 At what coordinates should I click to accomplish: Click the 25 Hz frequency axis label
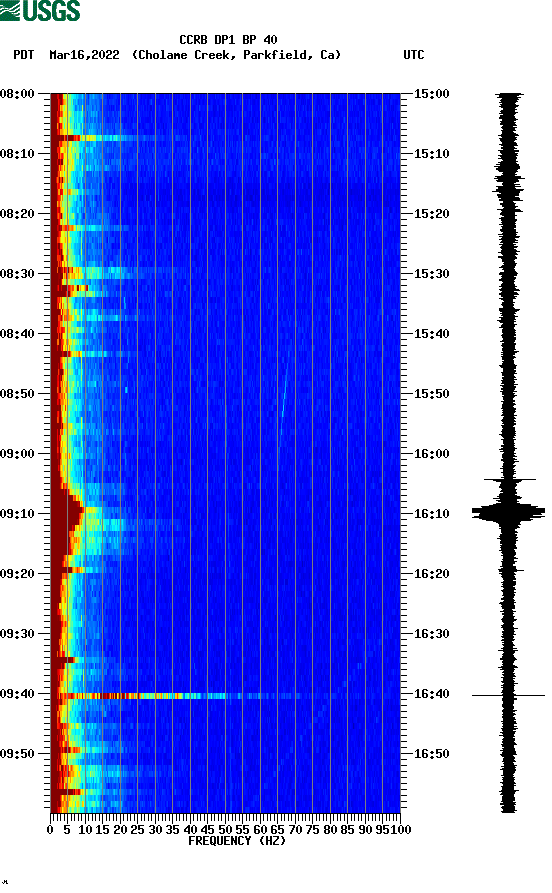pyautogui.click(x=137, y=830)
